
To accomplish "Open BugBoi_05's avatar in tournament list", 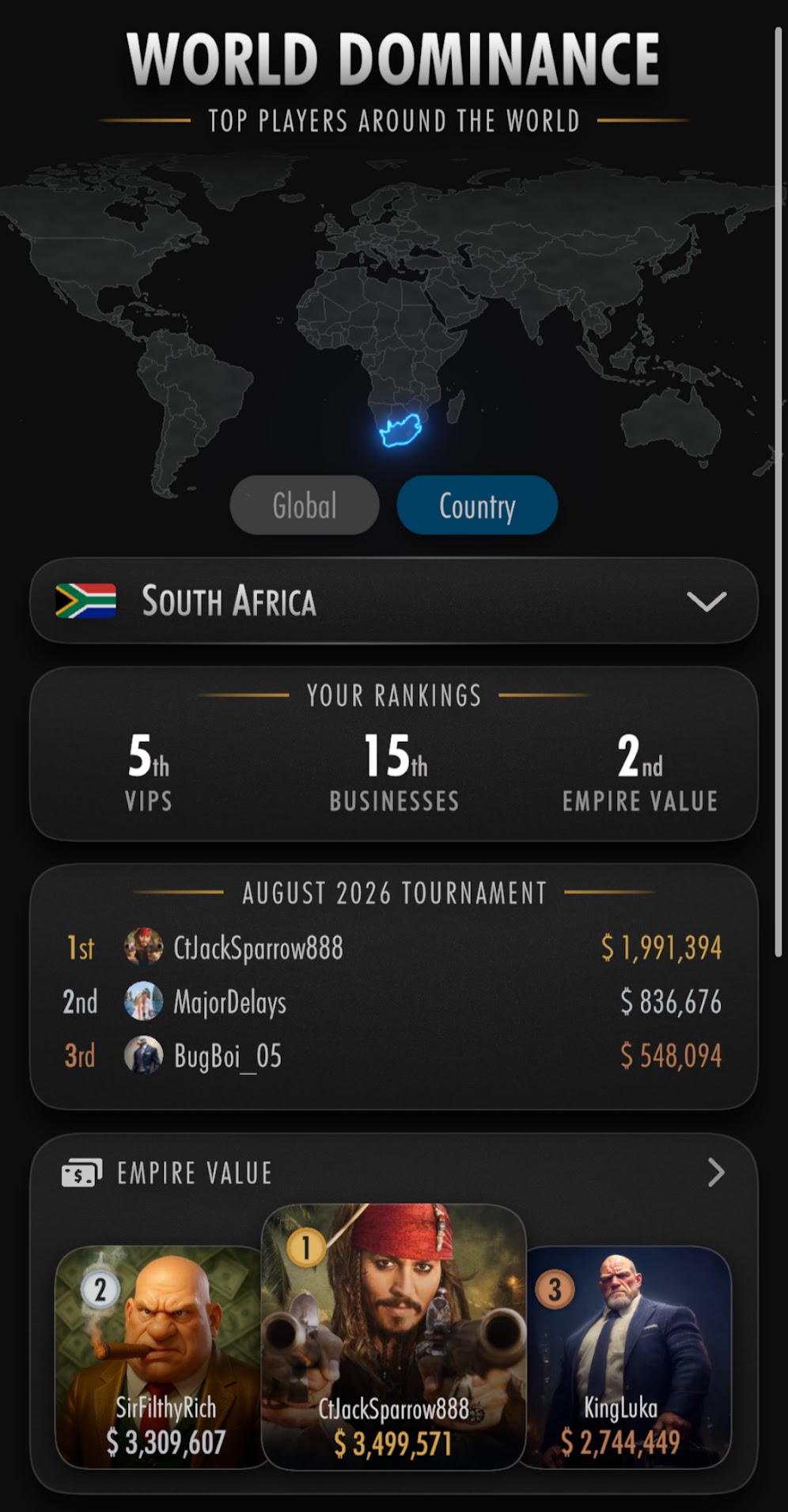I will 143,1055.
